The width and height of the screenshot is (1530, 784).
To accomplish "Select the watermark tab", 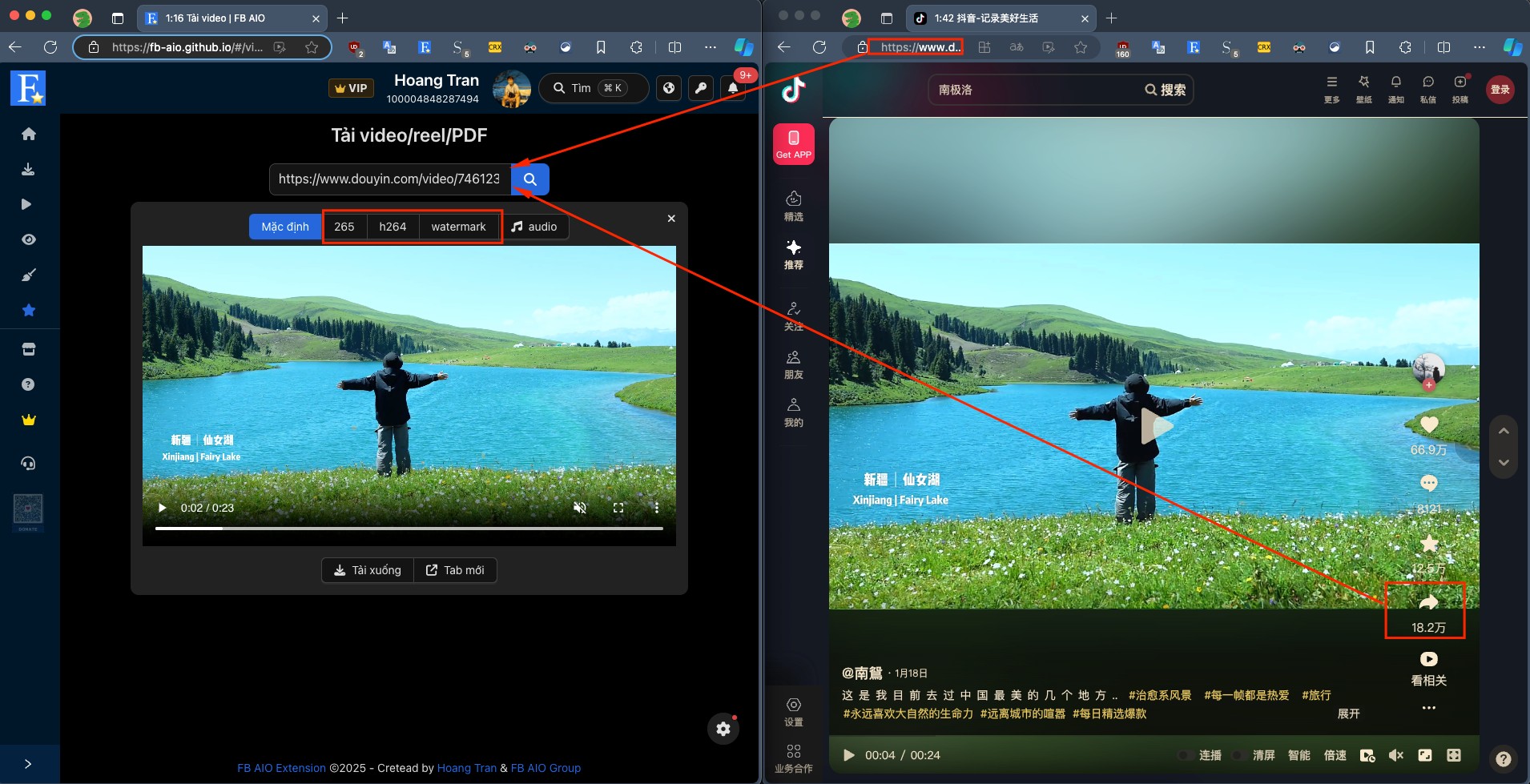I will [458, 227].
